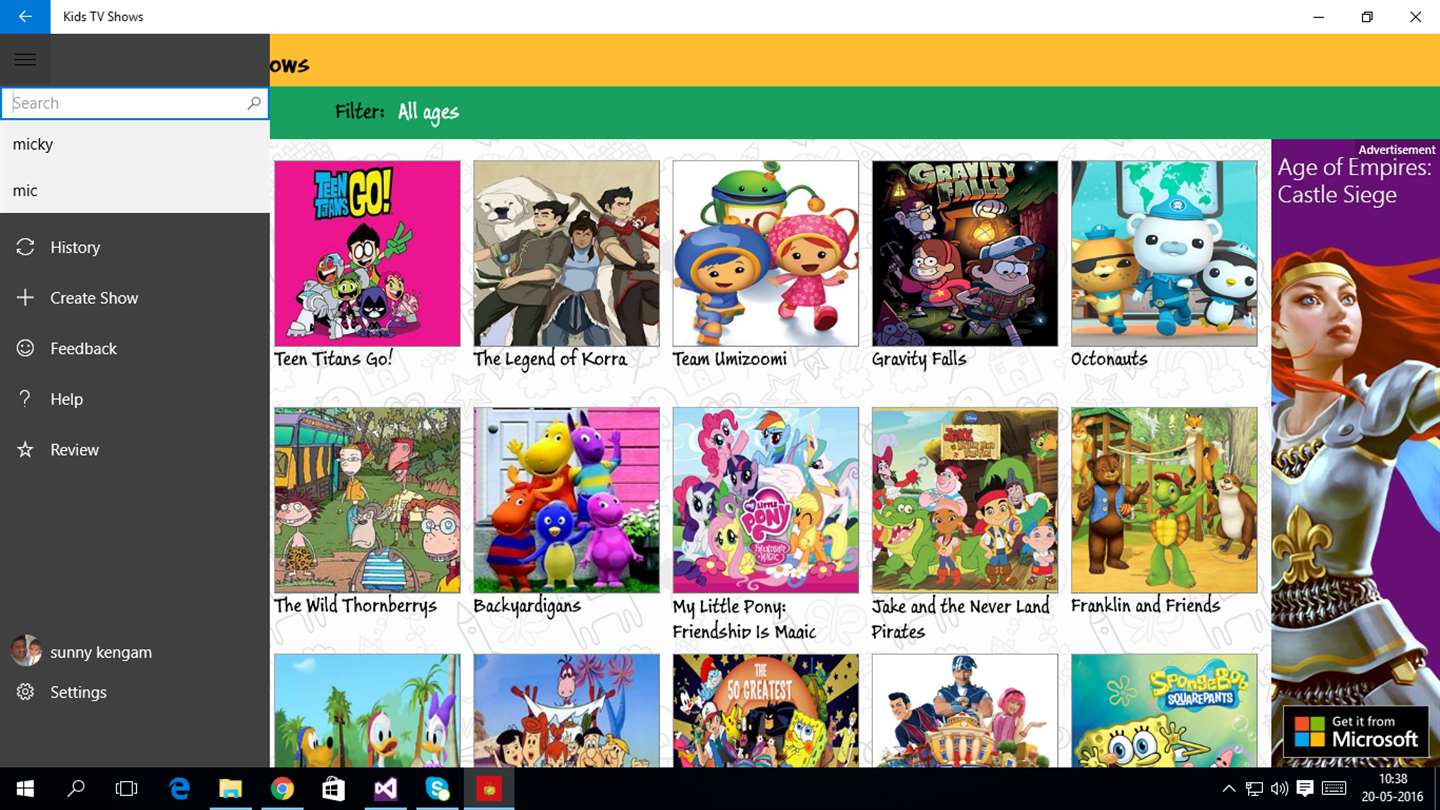Open the 50 Greatest cartoons thumbnail
The image size is (1440, 810).
pyautogui.click(x=765, y=711)
